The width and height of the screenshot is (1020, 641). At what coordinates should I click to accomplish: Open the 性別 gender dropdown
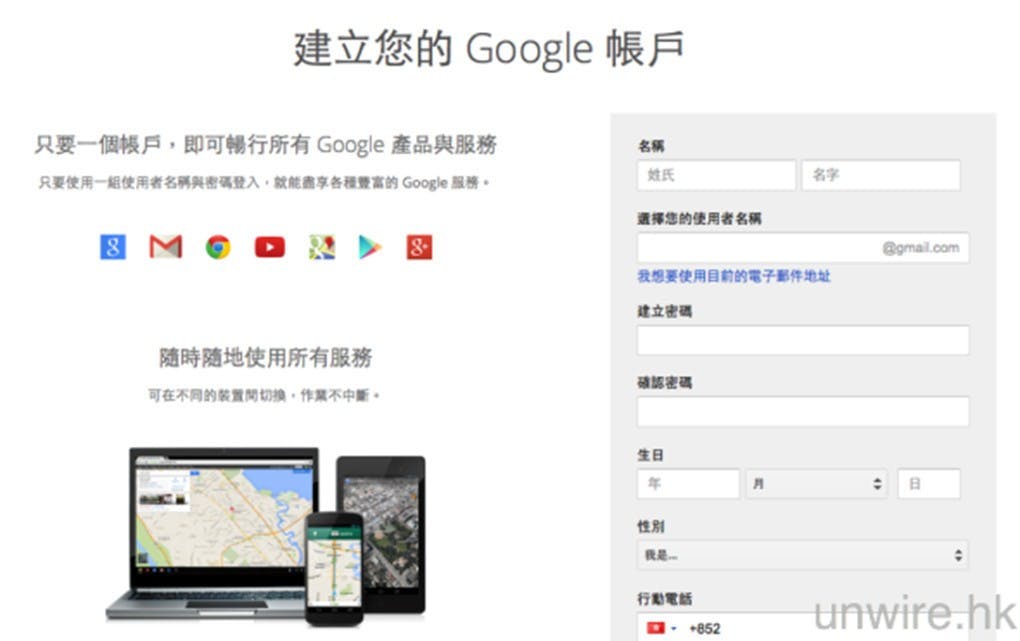click(803, 555)
